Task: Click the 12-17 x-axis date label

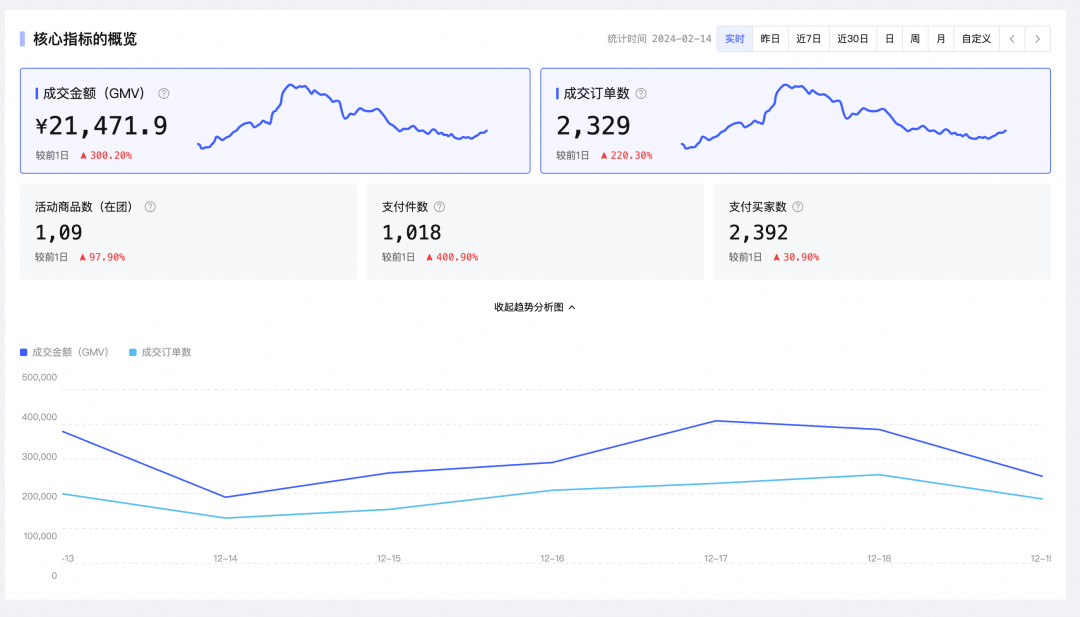Action: (716, 558)
